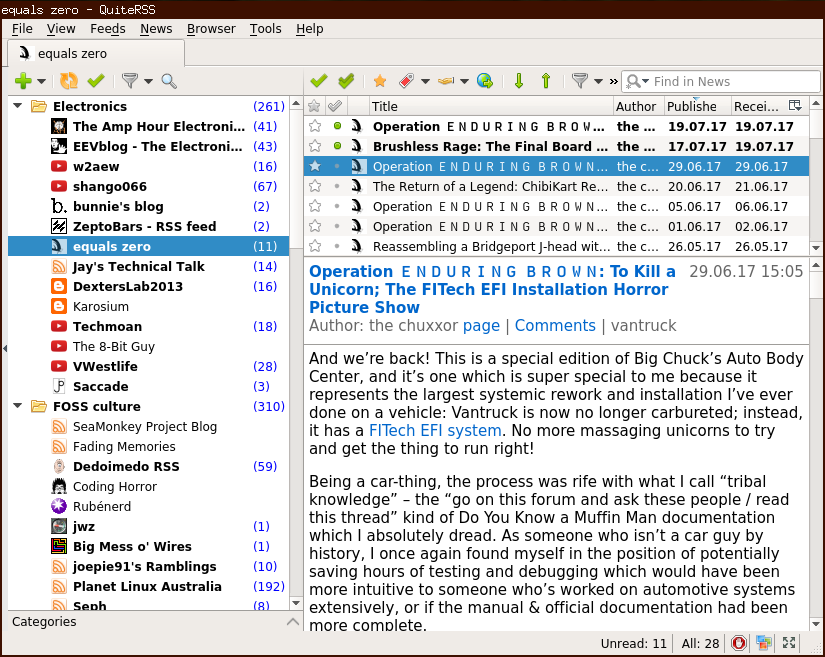
Task: Open the Add feed dropdown arrow
Action: (42, 82)
